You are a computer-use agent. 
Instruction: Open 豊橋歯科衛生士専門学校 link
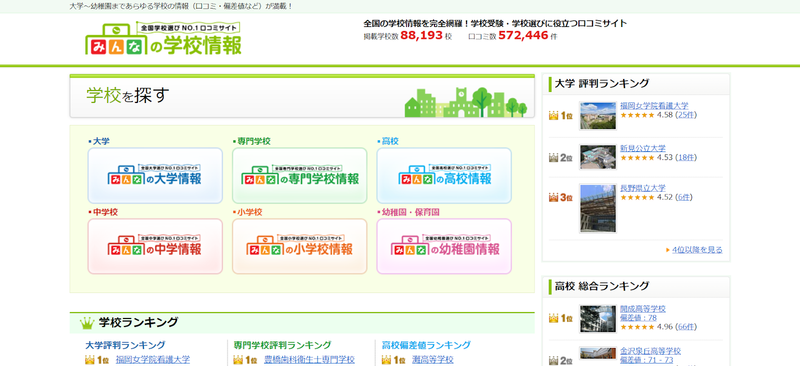[309, 359]
